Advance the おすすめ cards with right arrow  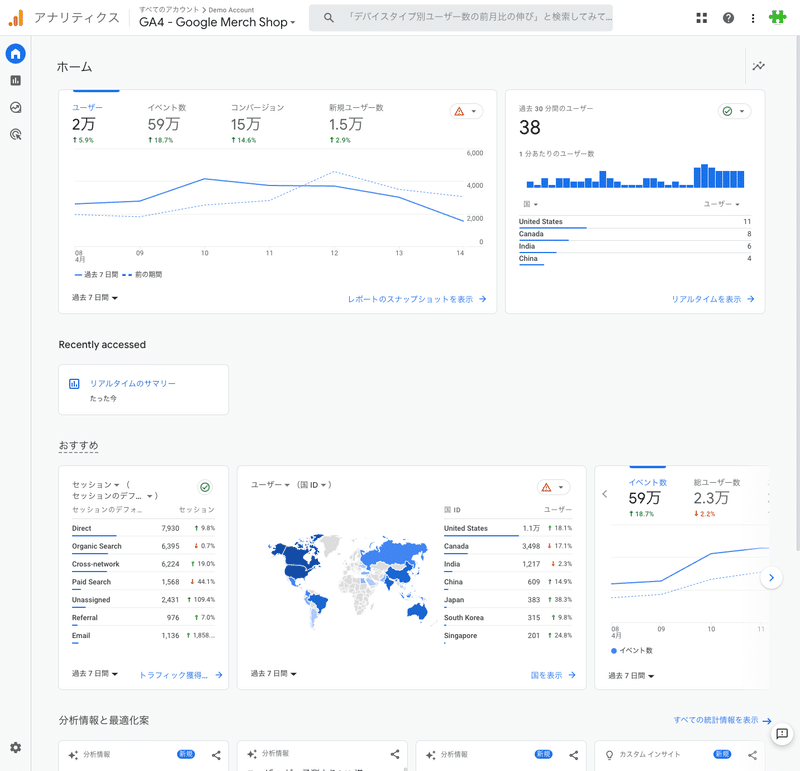771,578
